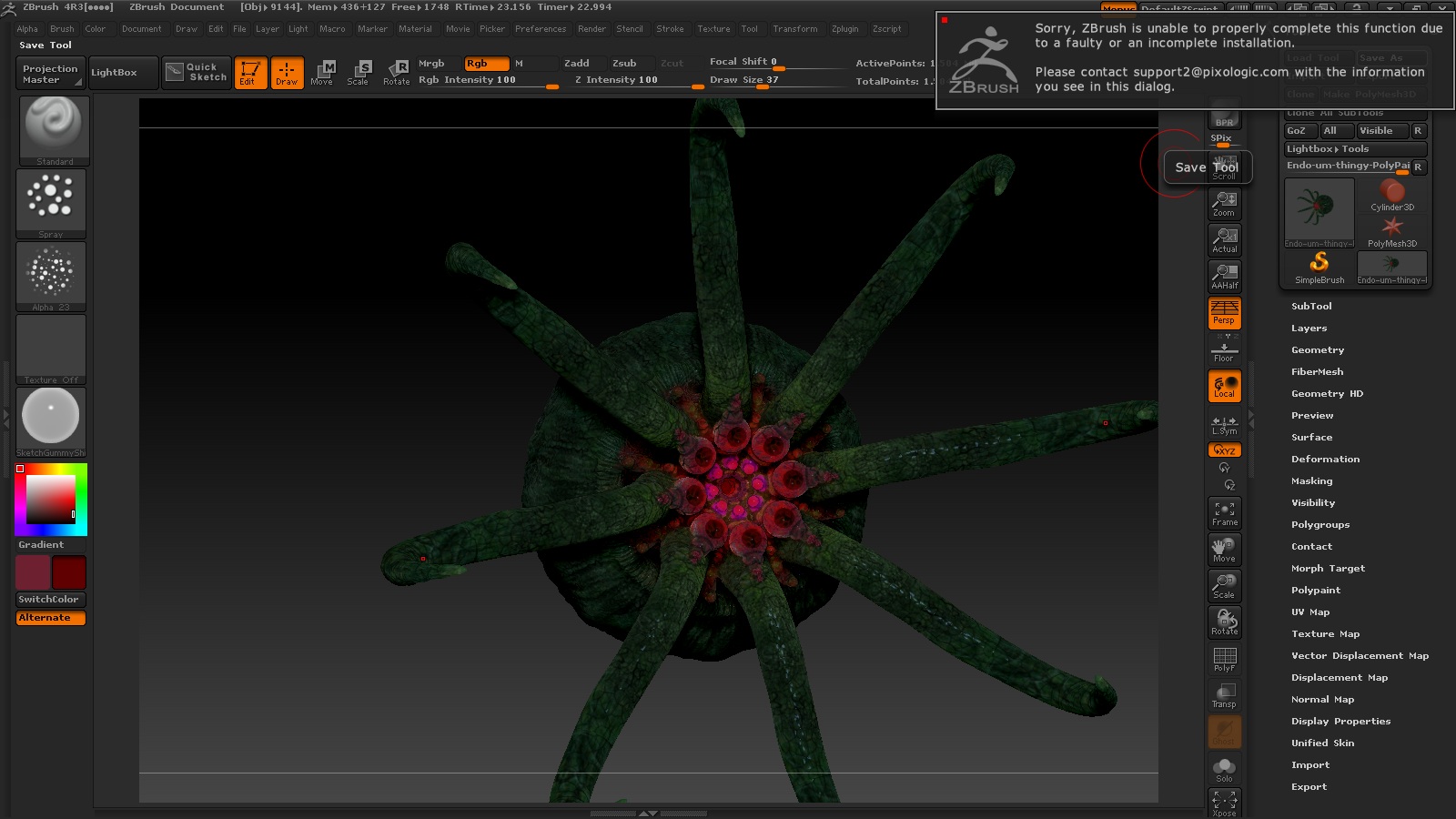Image resolution: width=1456 pixels, height=819 pixels.
Task: Click the Xpose icon
Action: [x=1225, y=803]
